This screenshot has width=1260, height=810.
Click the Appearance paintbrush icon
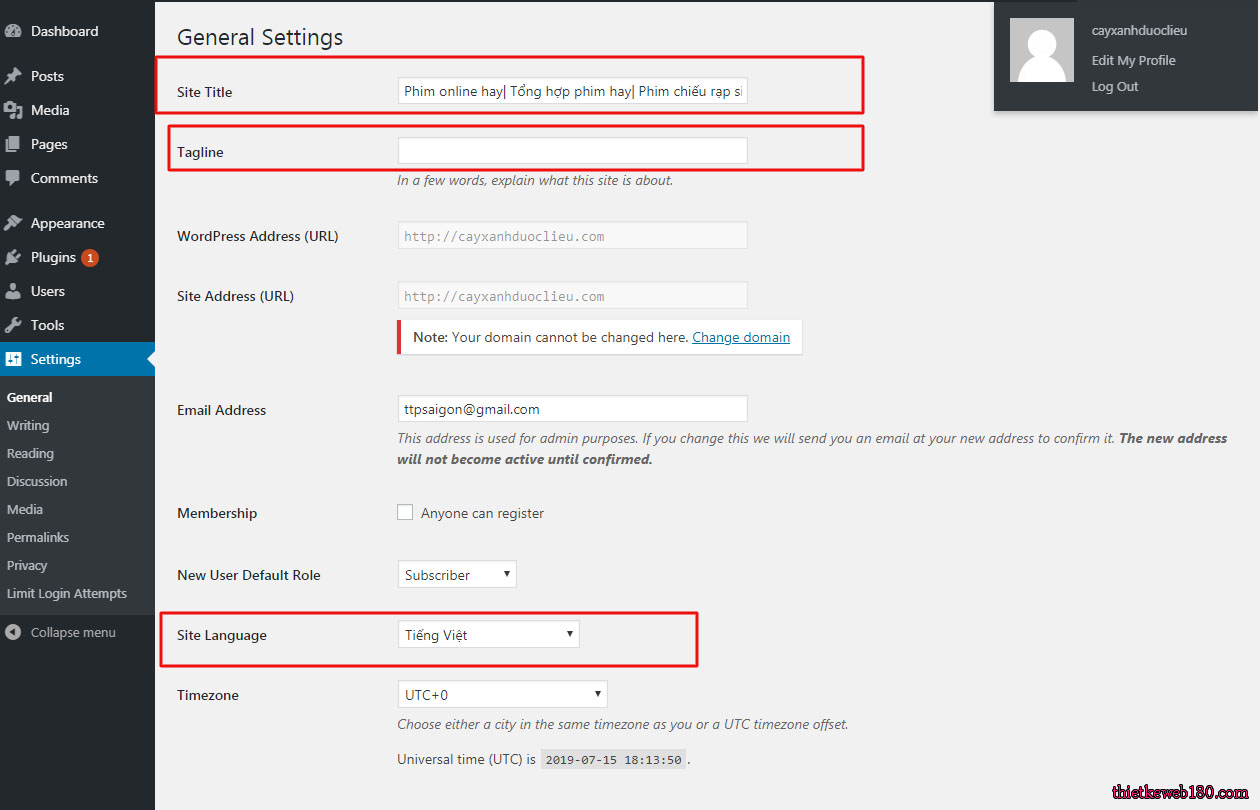click(13, 223)
